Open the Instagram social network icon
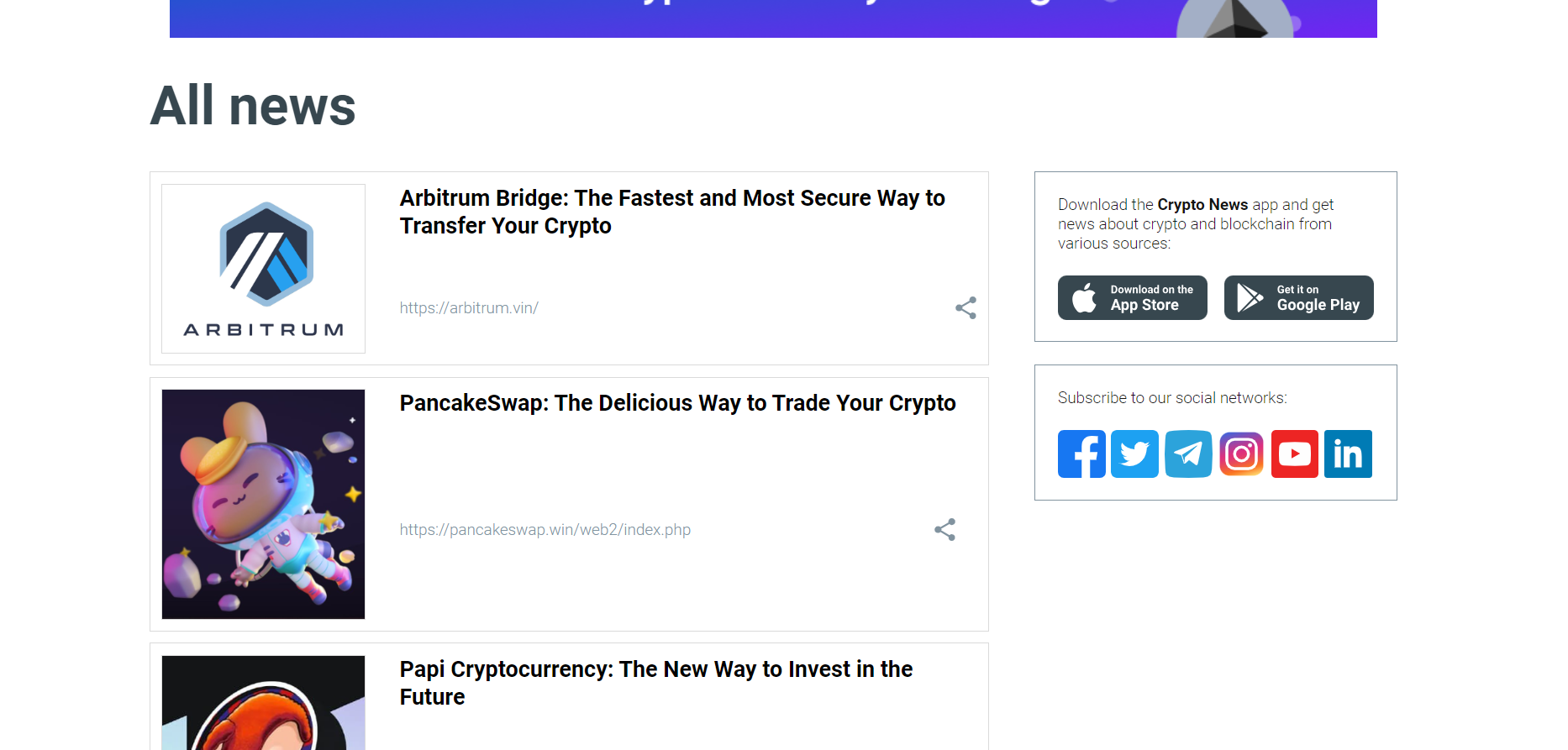This screenshot has width=1568, height=750. pos(1241,454)
